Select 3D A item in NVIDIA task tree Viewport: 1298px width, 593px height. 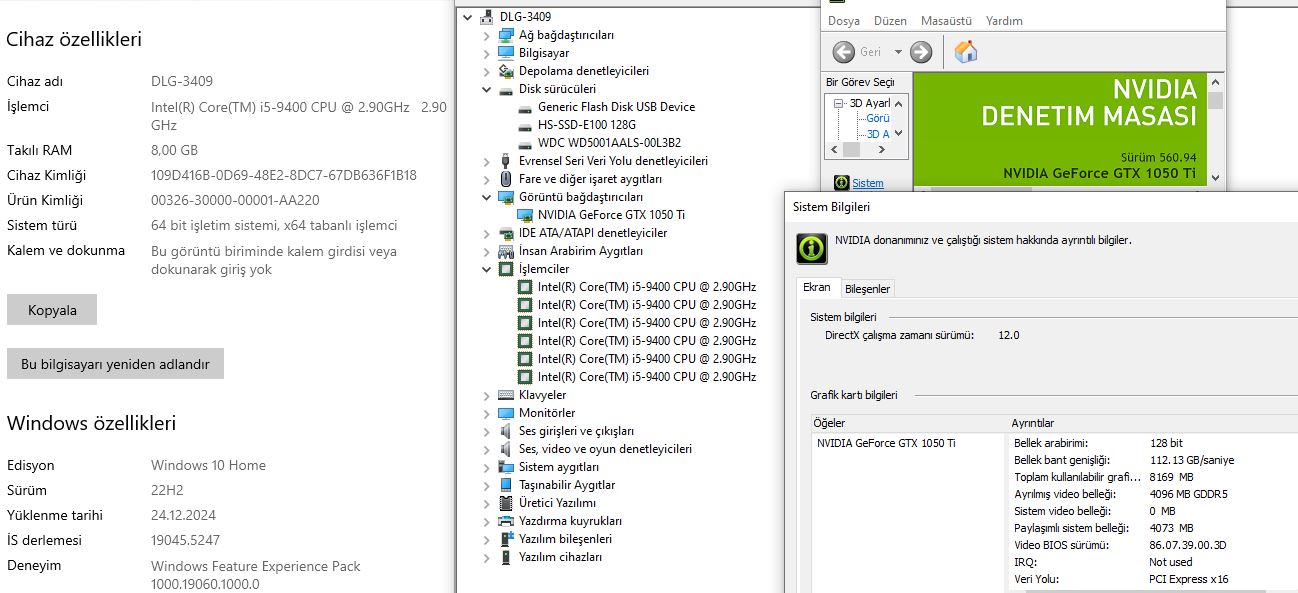click(877, 133)
